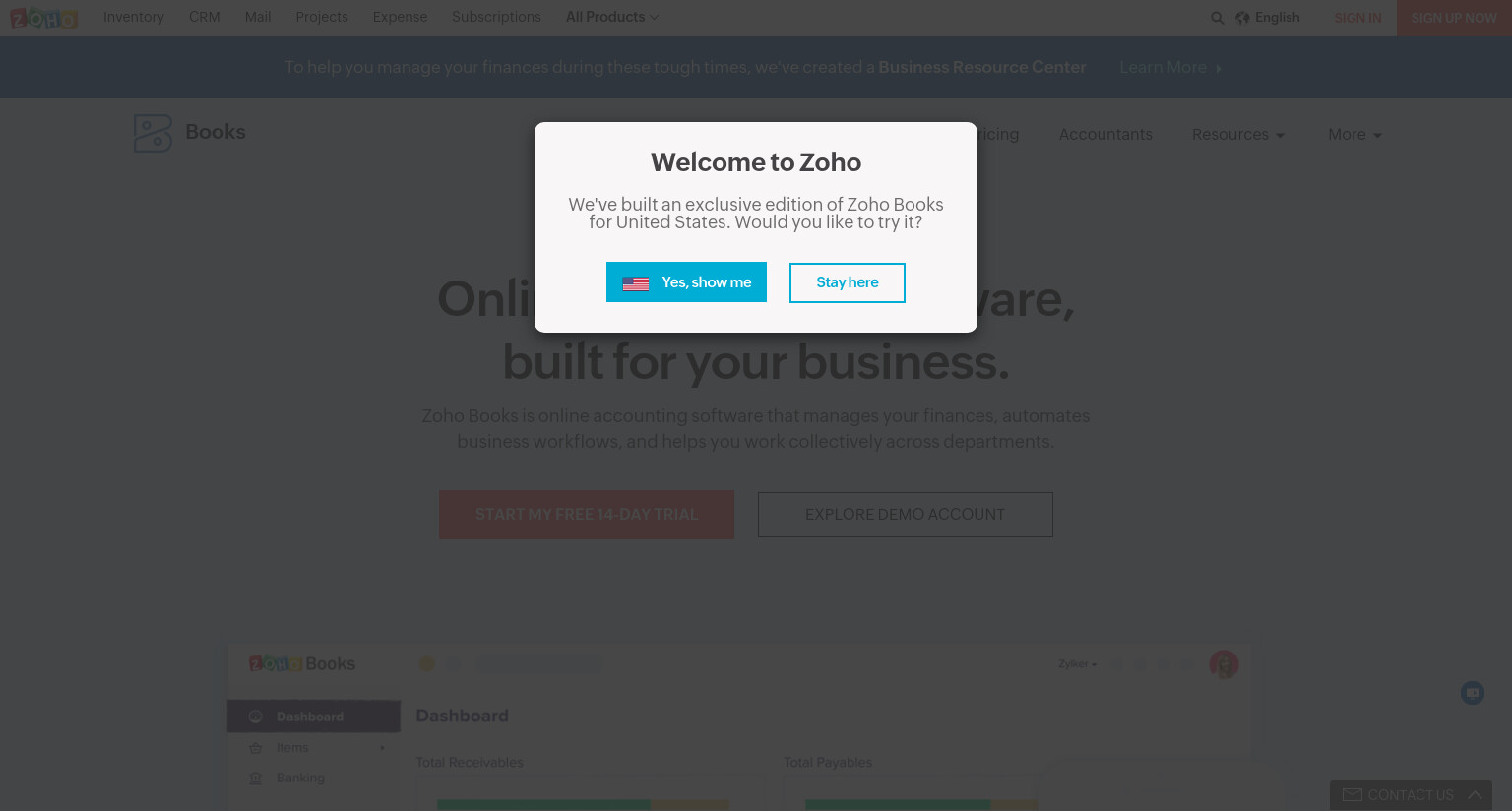Click Start My Free 14-Day Trial

click(587, 515)
